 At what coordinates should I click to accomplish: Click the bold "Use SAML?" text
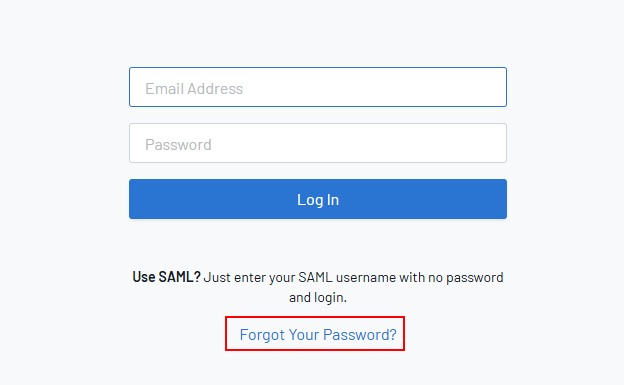166,277
